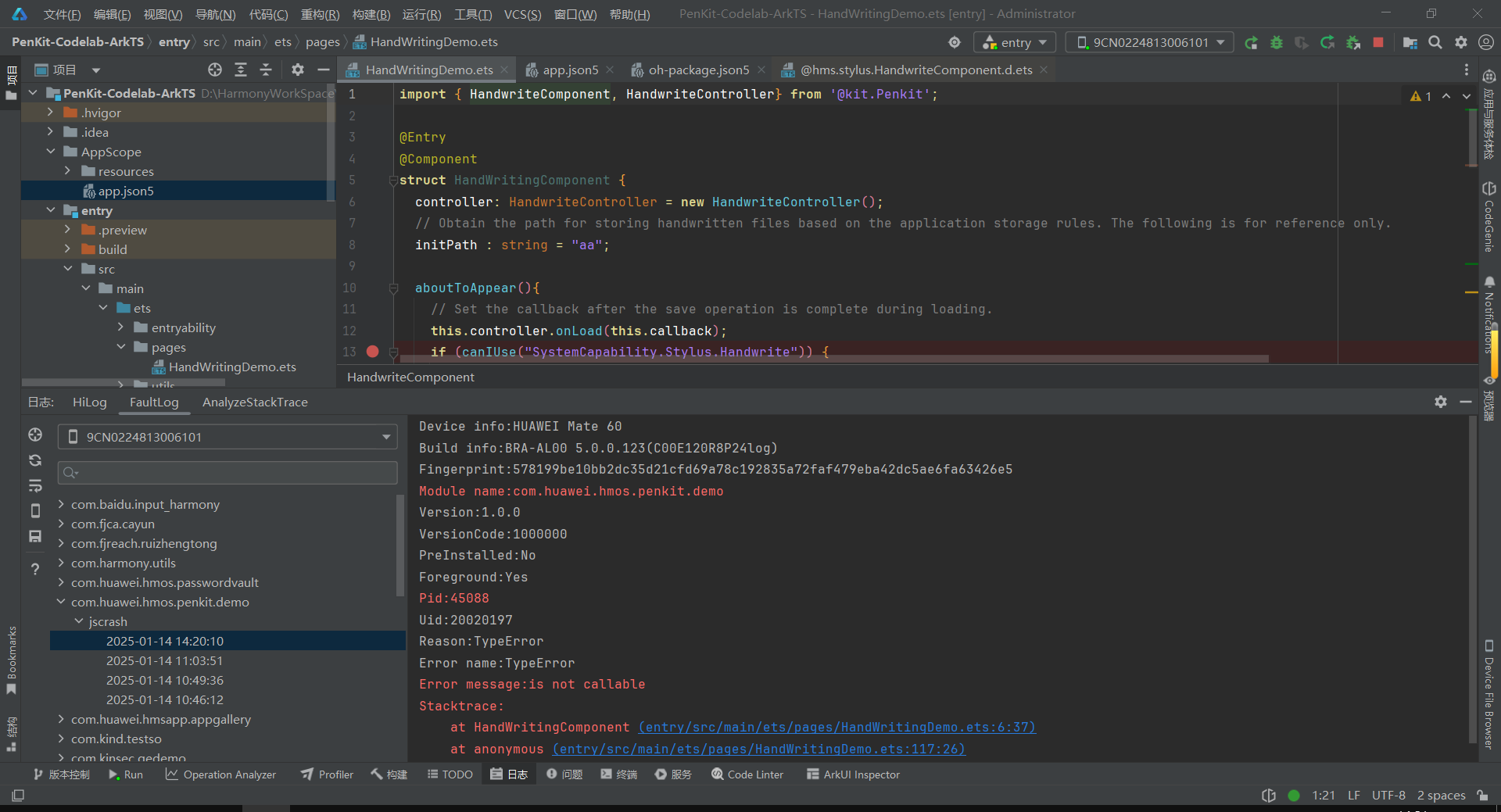1501x812 pixels.
Task: Open Search Everywhere magnifier icon
Action: (1435, 42)
